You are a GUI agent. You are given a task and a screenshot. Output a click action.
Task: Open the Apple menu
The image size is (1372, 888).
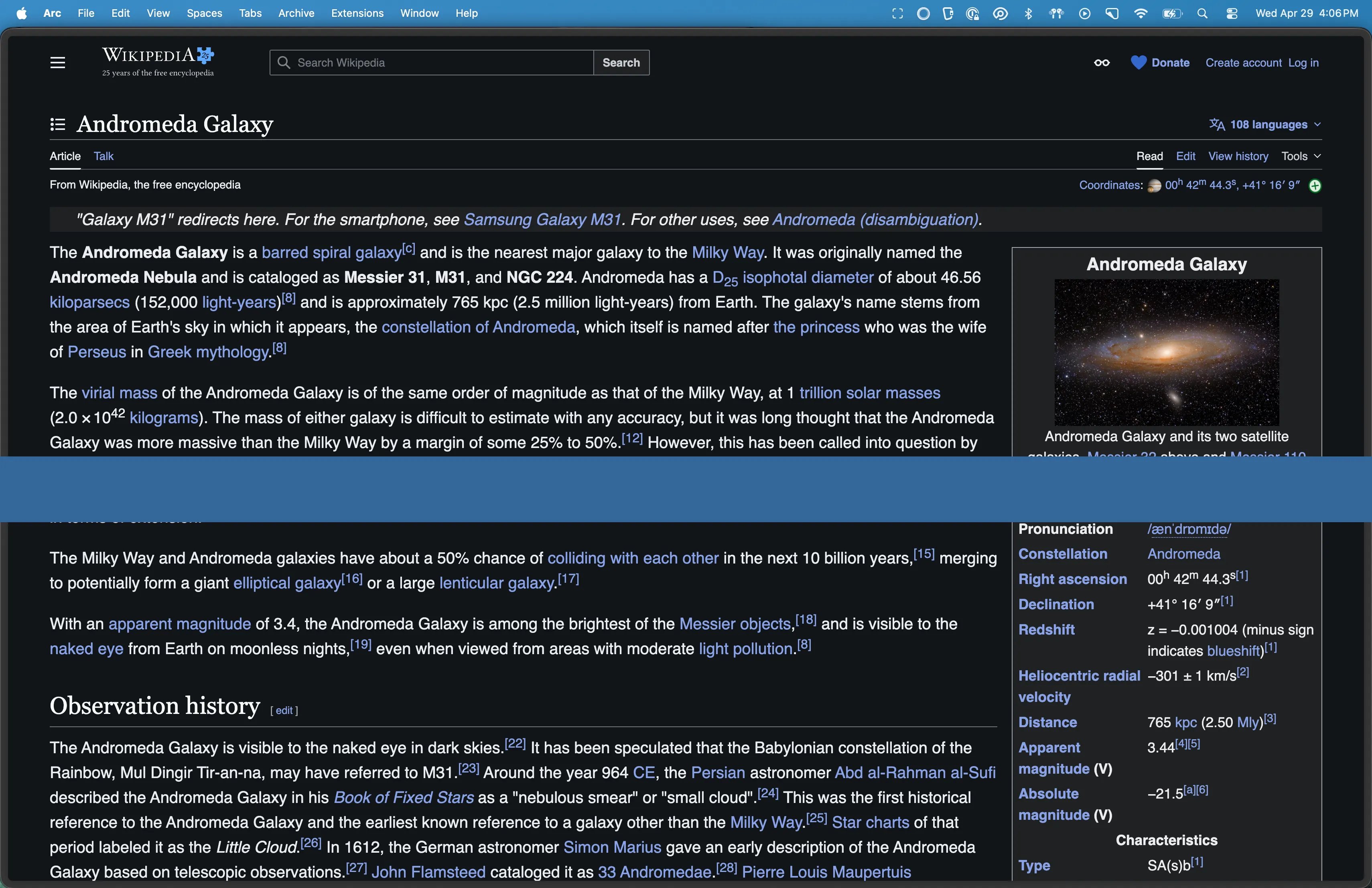pos(21,13)
